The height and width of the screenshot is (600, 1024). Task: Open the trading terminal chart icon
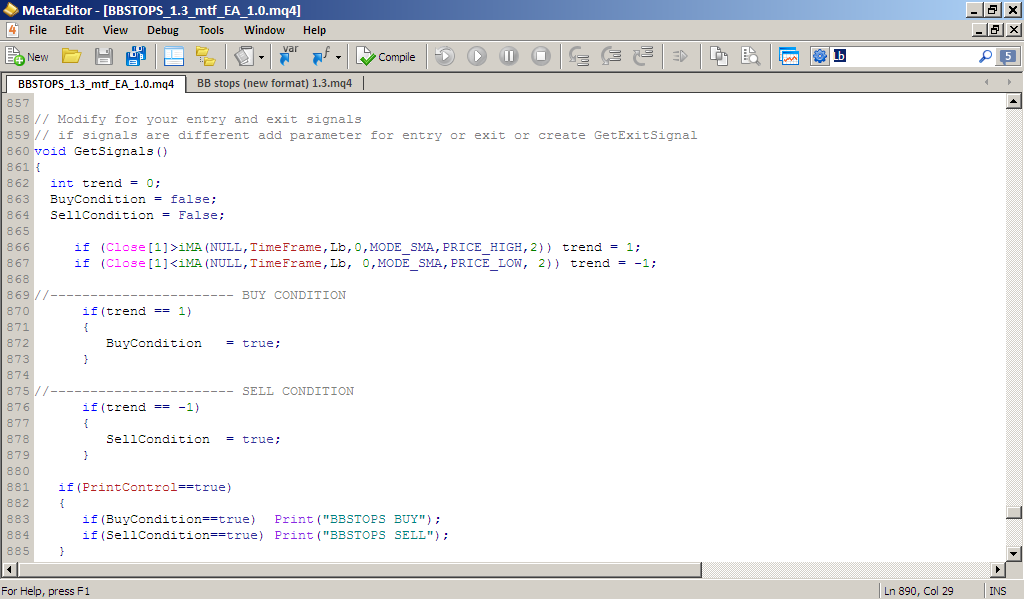point(789,57)
